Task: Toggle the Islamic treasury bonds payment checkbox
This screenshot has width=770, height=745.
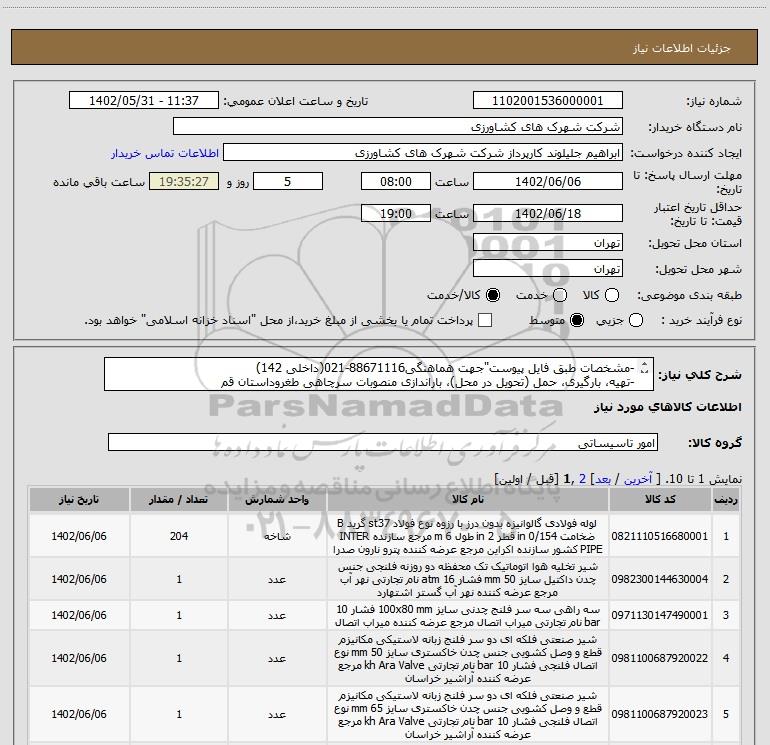Action: coord(485,320)
